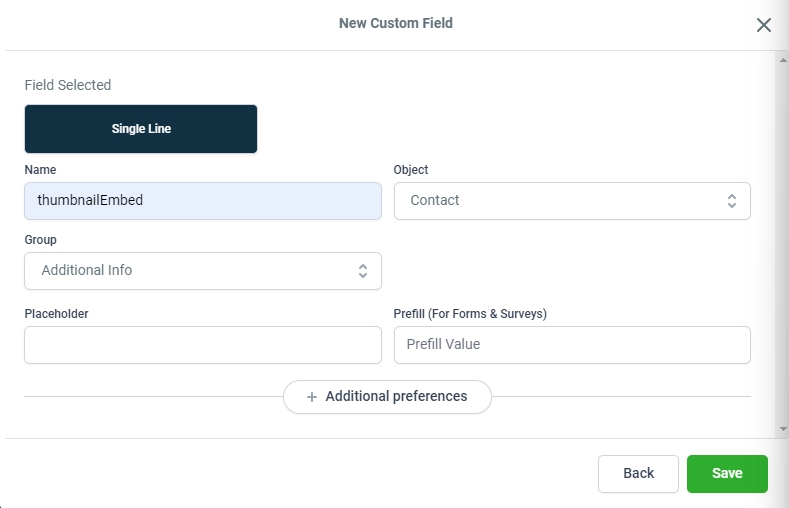Click the New Custom Field title text
Screen dimensions: 789x508
click(x=395, y=23)
